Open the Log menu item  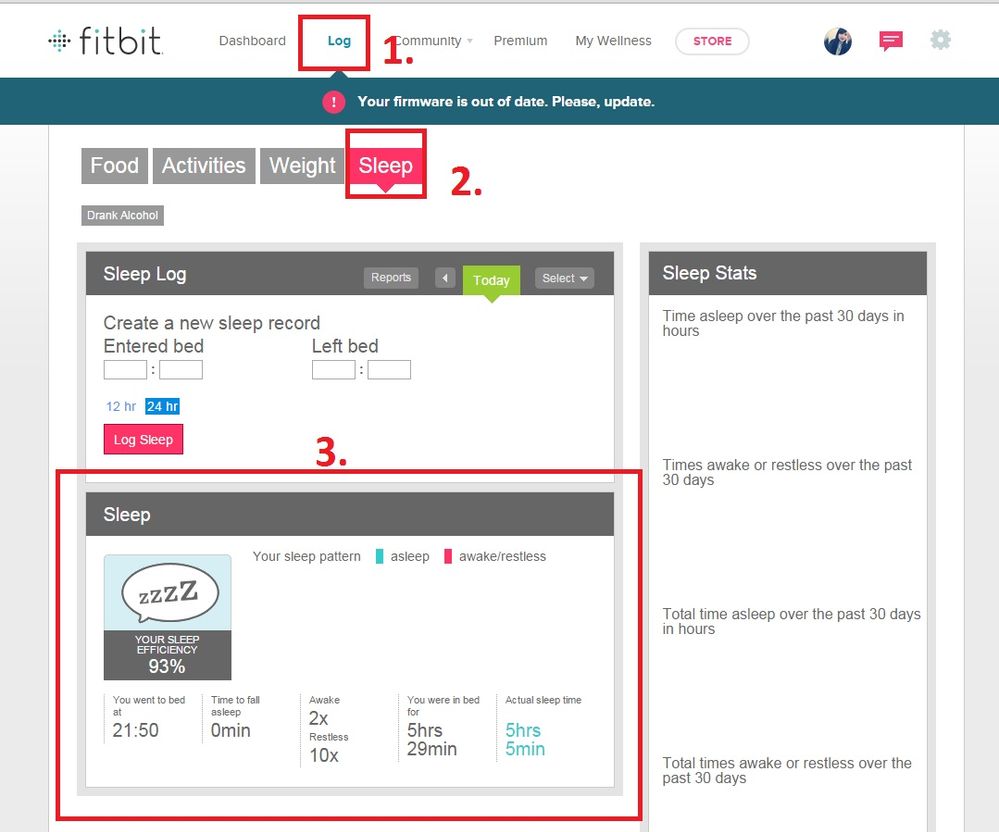[x=339, y=41]
